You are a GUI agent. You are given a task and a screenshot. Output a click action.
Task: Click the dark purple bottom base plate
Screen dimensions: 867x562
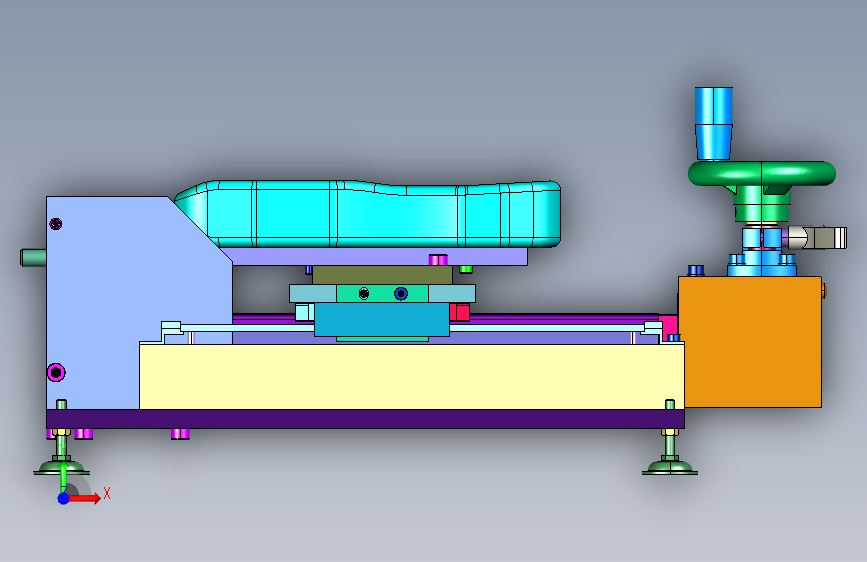[365, 419]
